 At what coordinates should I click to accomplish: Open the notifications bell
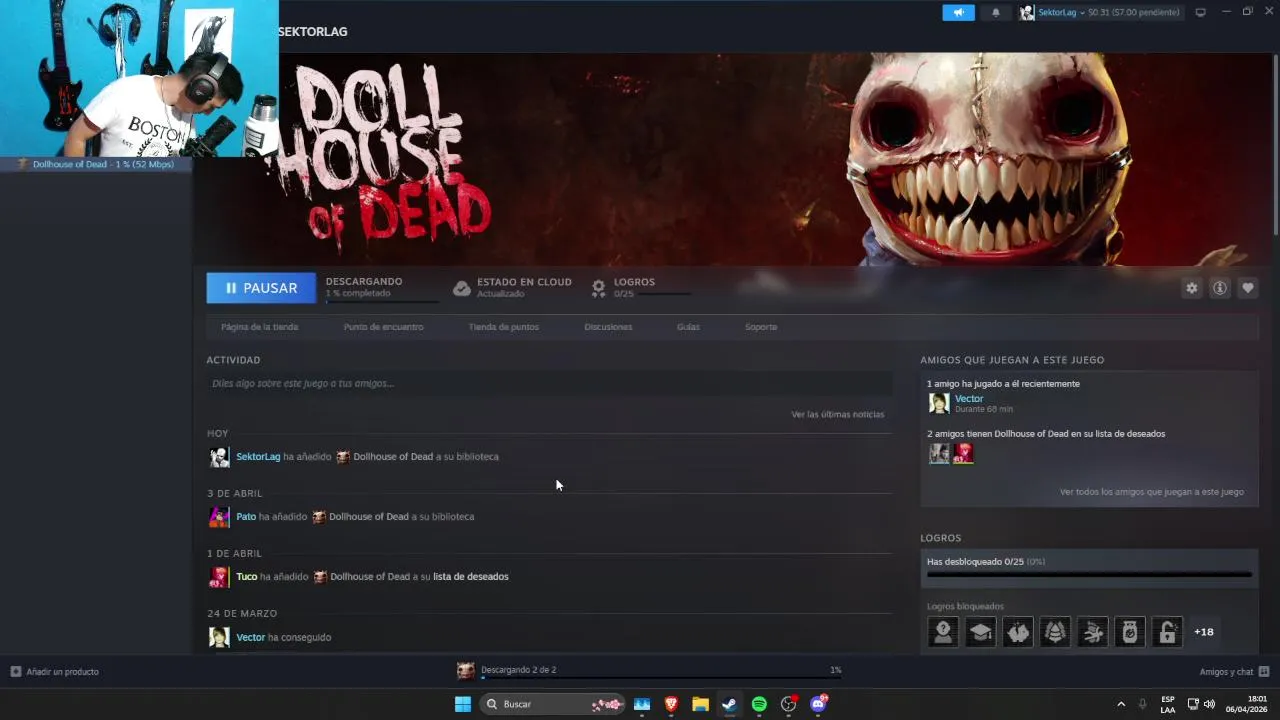point(995,12)
